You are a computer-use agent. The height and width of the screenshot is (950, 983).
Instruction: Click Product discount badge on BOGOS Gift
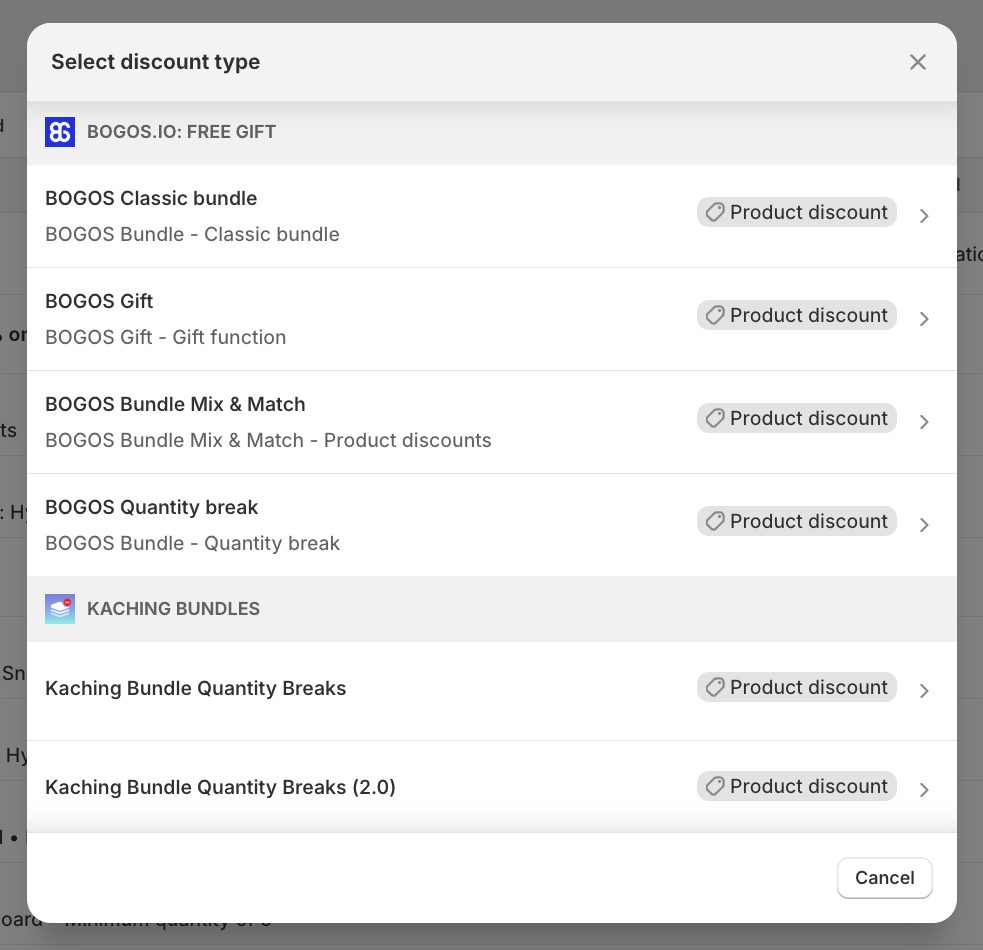pyautogui.click(x=797, y=316)
